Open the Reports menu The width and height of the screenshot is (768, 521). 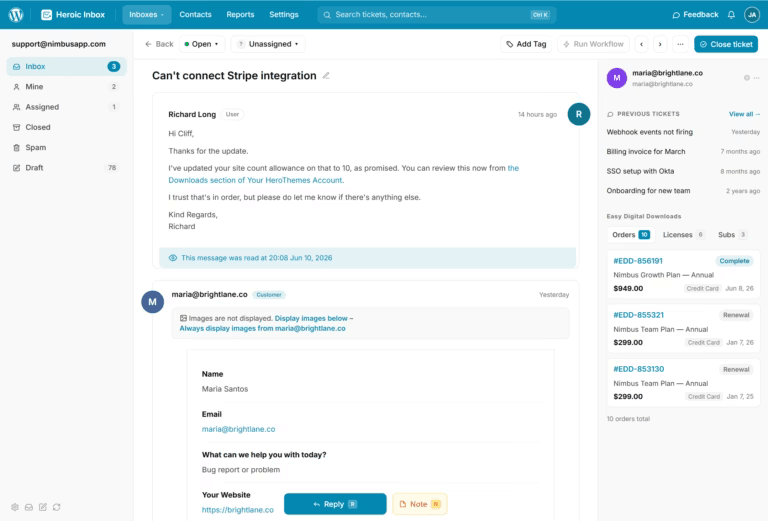tap(240, 15)
